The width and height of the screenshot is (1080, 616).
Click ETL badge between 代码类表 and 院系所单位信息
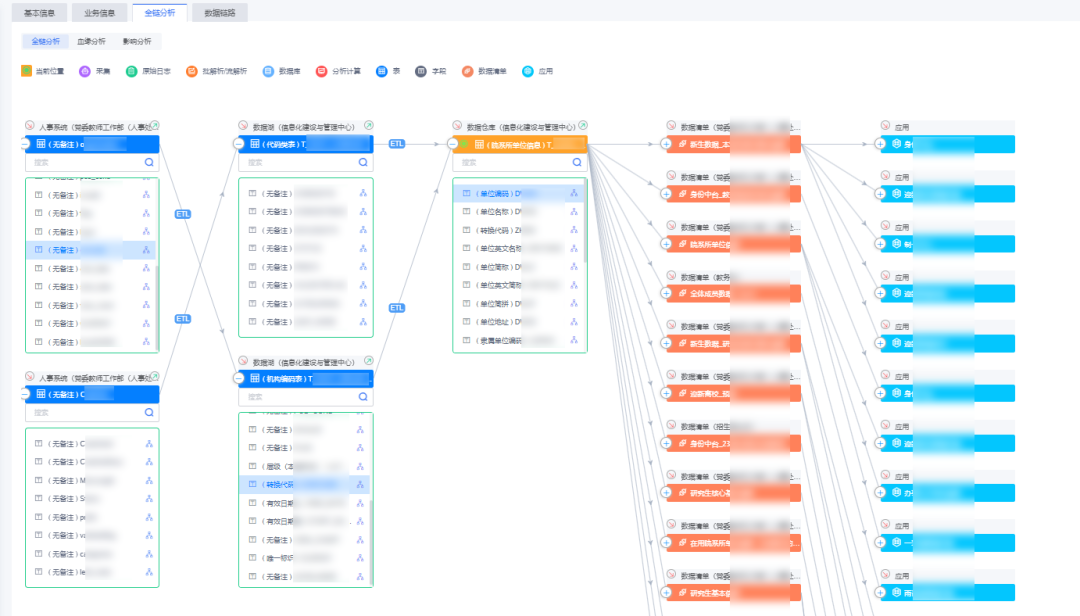[397, 144]
